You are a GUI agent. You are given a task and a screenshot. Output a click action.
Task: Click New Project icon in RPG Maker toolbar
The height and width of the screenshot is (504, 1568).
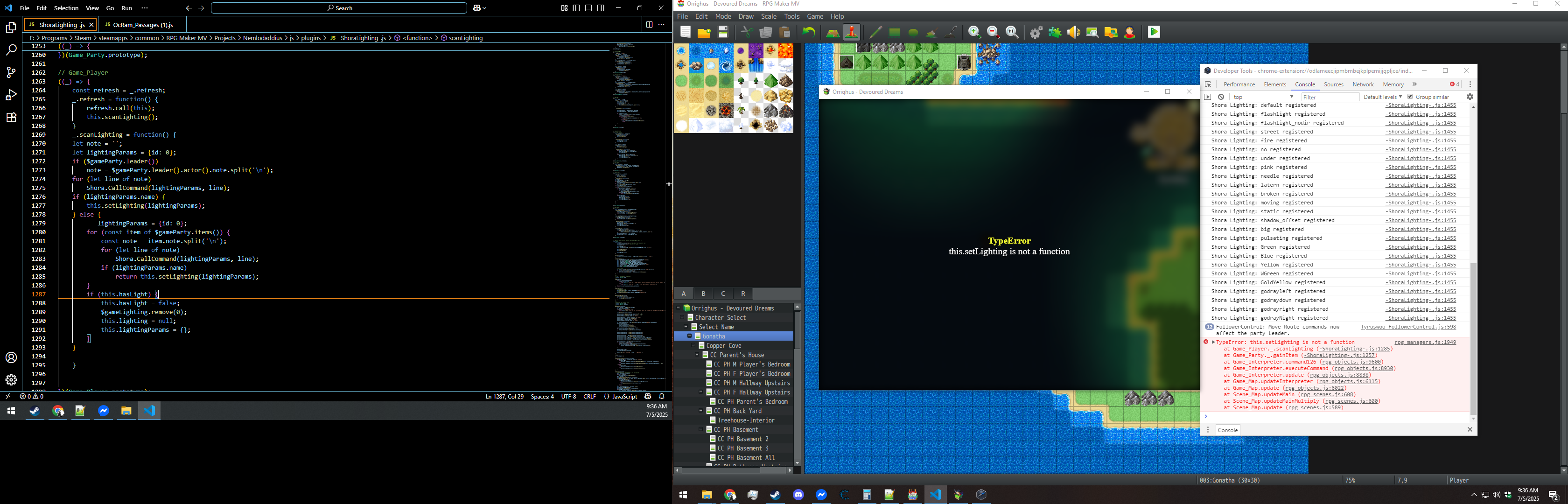pyautogui.click(x=686, y=32)
